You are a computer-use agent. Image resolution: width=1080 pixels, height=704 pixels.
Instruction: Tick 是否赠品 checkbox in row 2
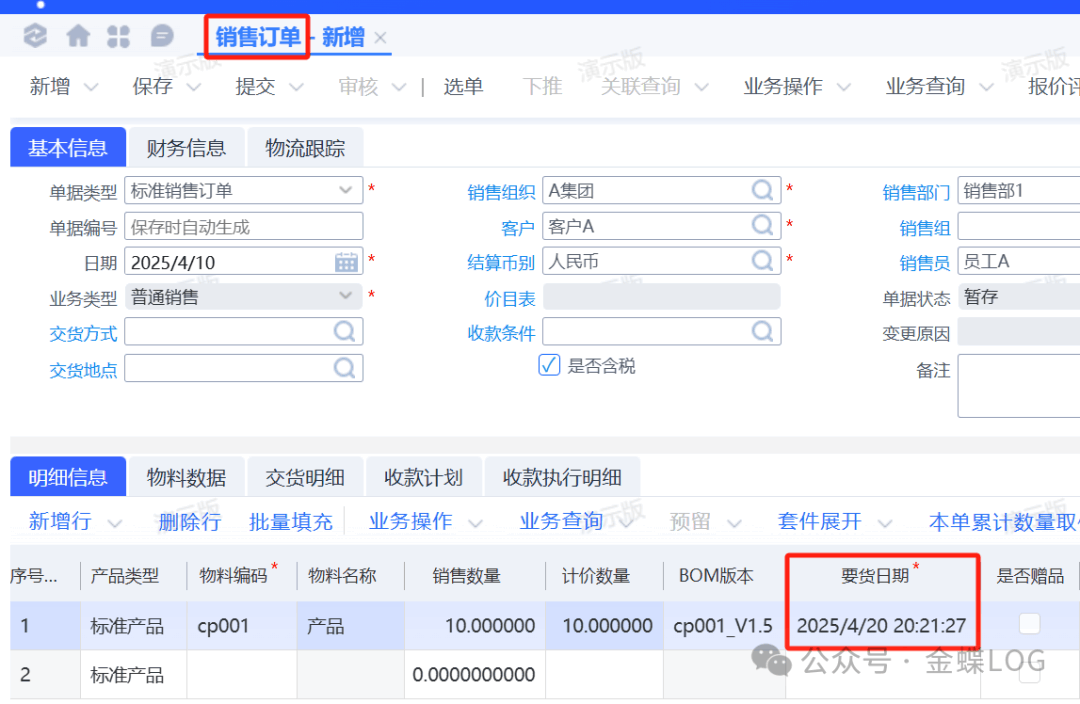(1029, 674)
